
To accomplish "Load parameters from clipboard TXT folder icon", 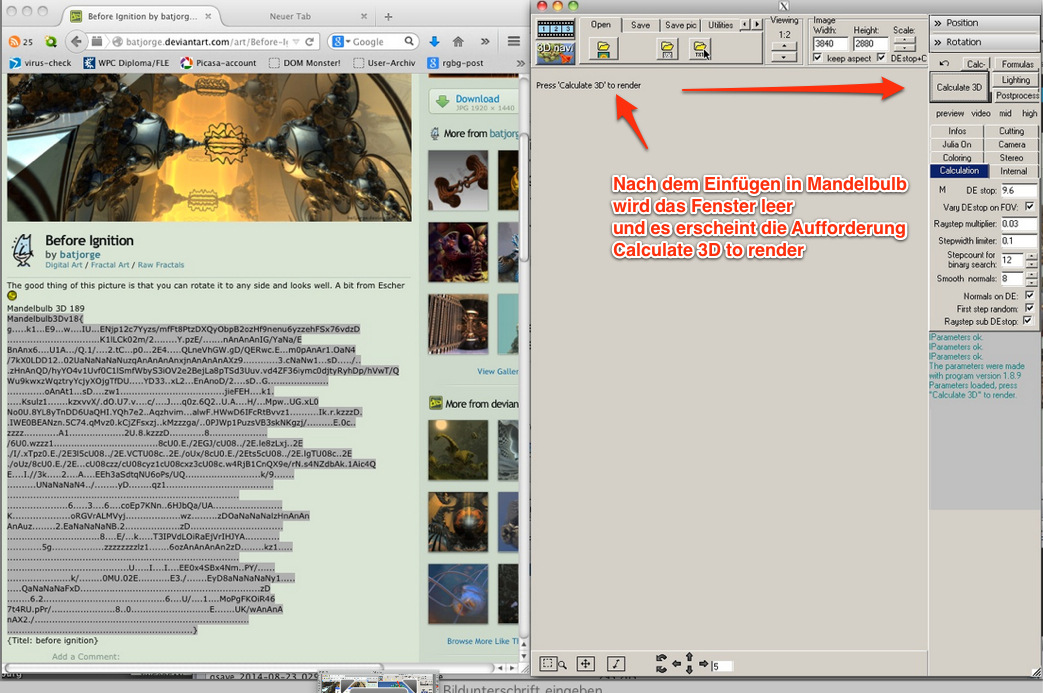I will pos(699,49).
